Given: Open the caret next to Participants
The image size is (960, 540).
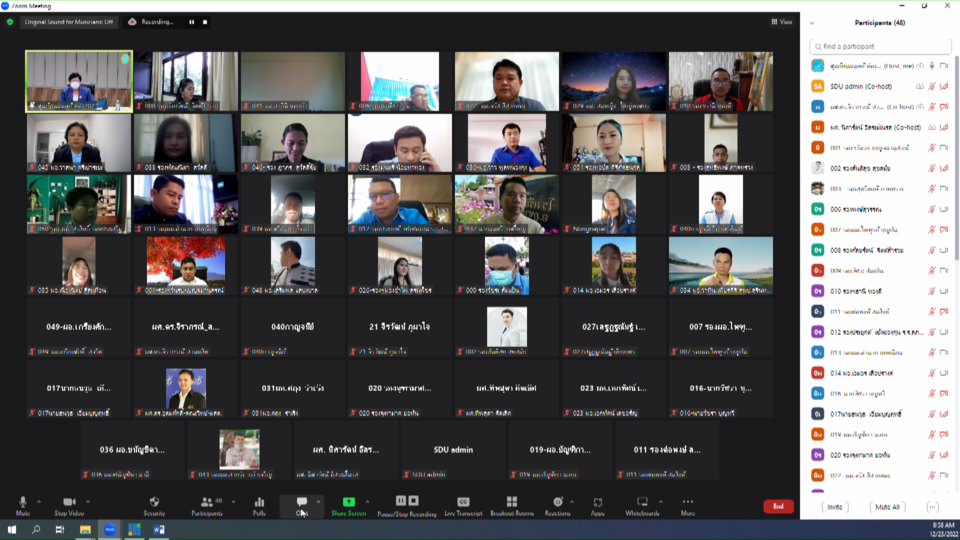Looking at the screenshot, I should coord(233,502).
